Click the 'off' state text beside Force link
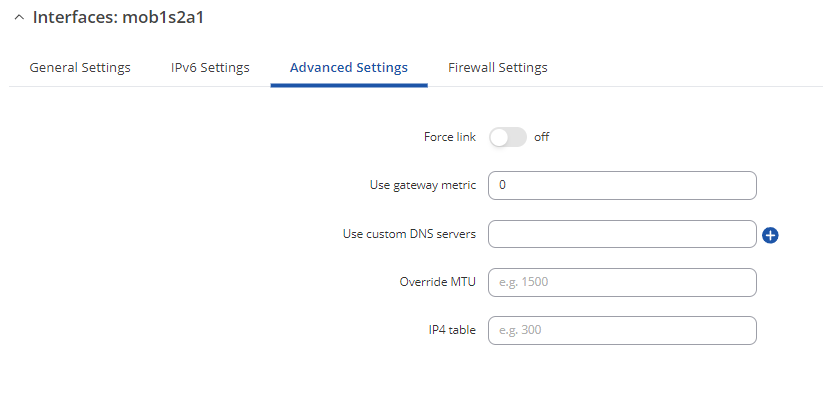 click(x=542, y=137)
